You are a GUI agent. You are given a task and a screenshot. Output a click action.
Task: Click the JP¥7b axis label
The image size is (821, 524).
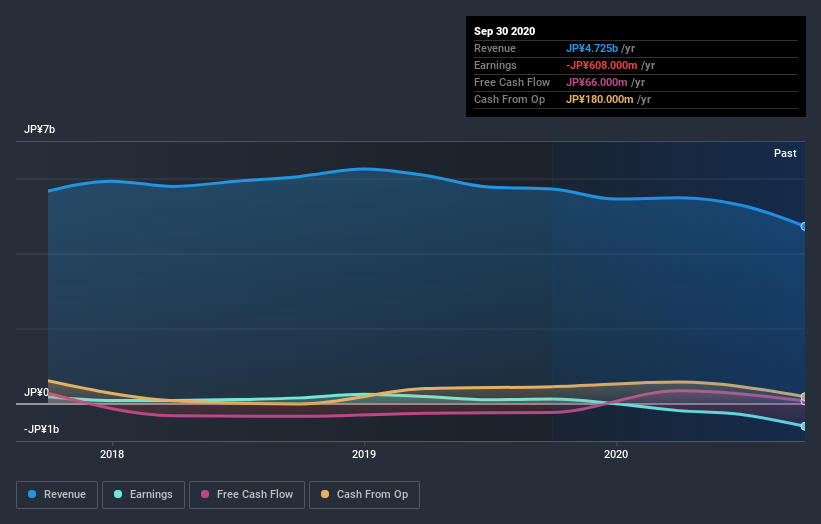tap(39, 129)
